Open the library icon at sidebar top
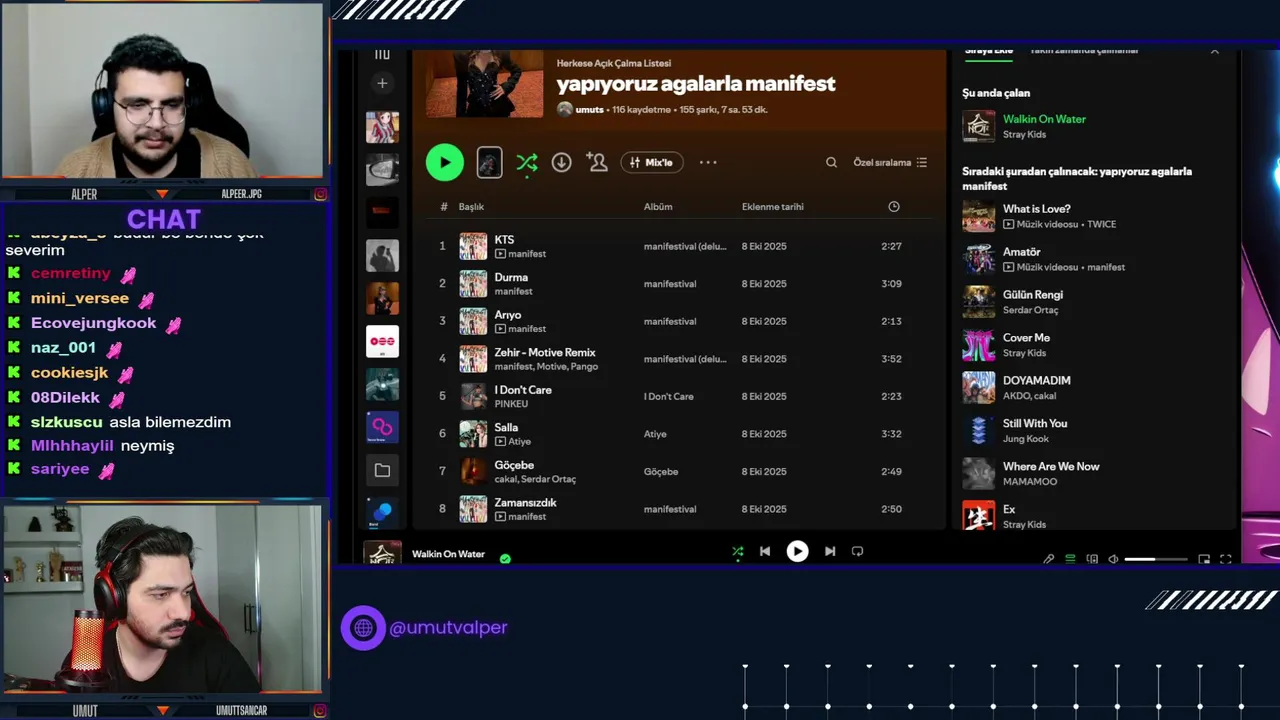 point(382,54)
